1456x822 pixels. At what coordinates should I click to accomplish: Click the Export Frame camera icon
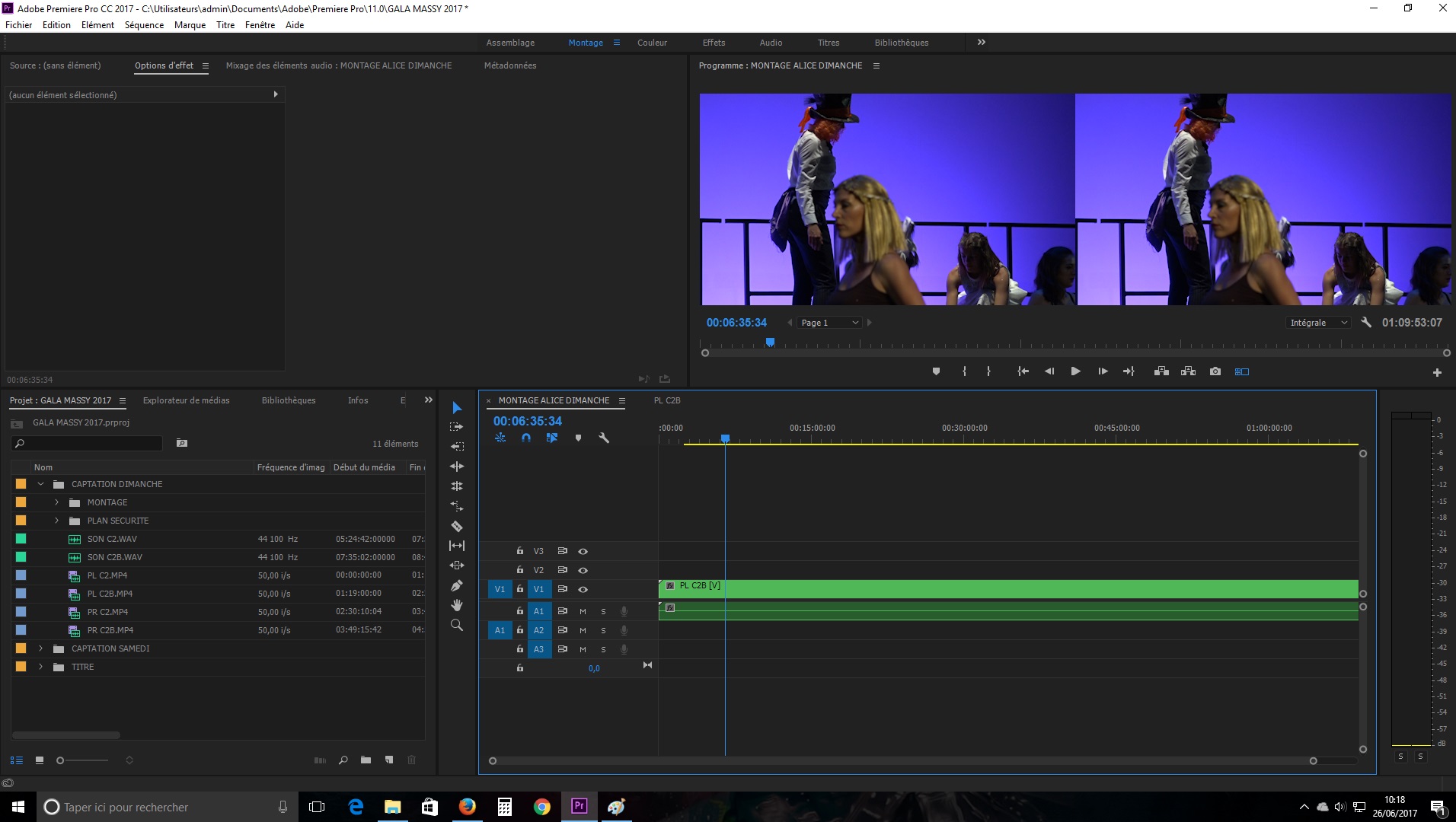pyautogui.click(x=1215, y=371)
